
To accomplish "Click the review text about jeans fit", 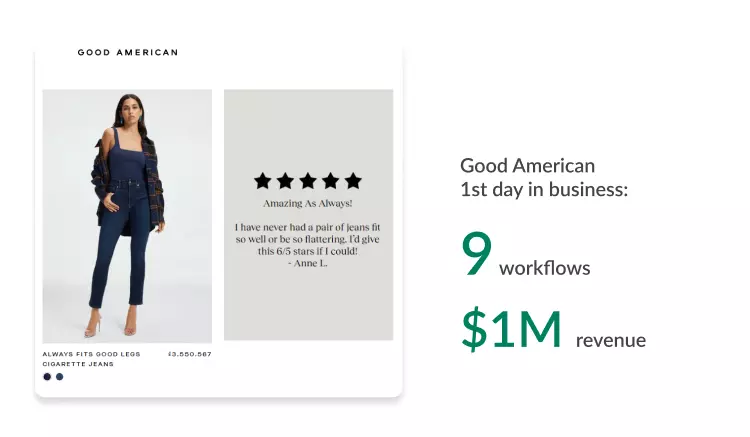I will (x=308, y=239).
